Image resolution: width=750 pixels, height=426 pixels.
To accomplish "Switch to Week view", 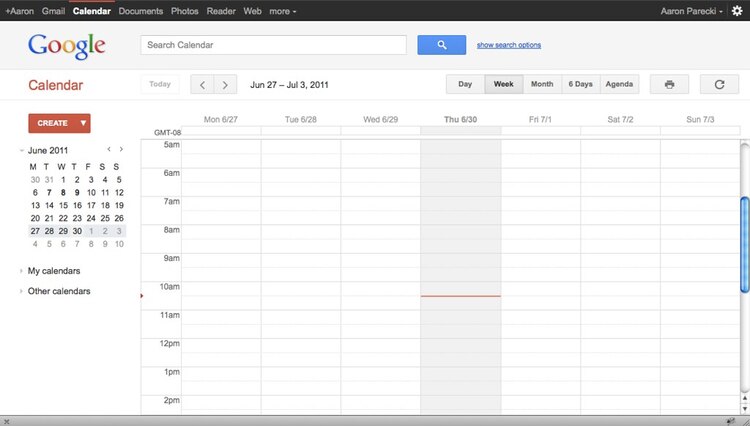I will coord(504,84).
